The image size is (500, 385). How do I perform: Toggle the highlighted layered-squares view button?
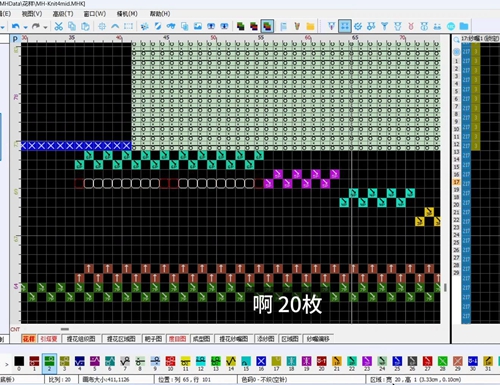click(267, 26)
